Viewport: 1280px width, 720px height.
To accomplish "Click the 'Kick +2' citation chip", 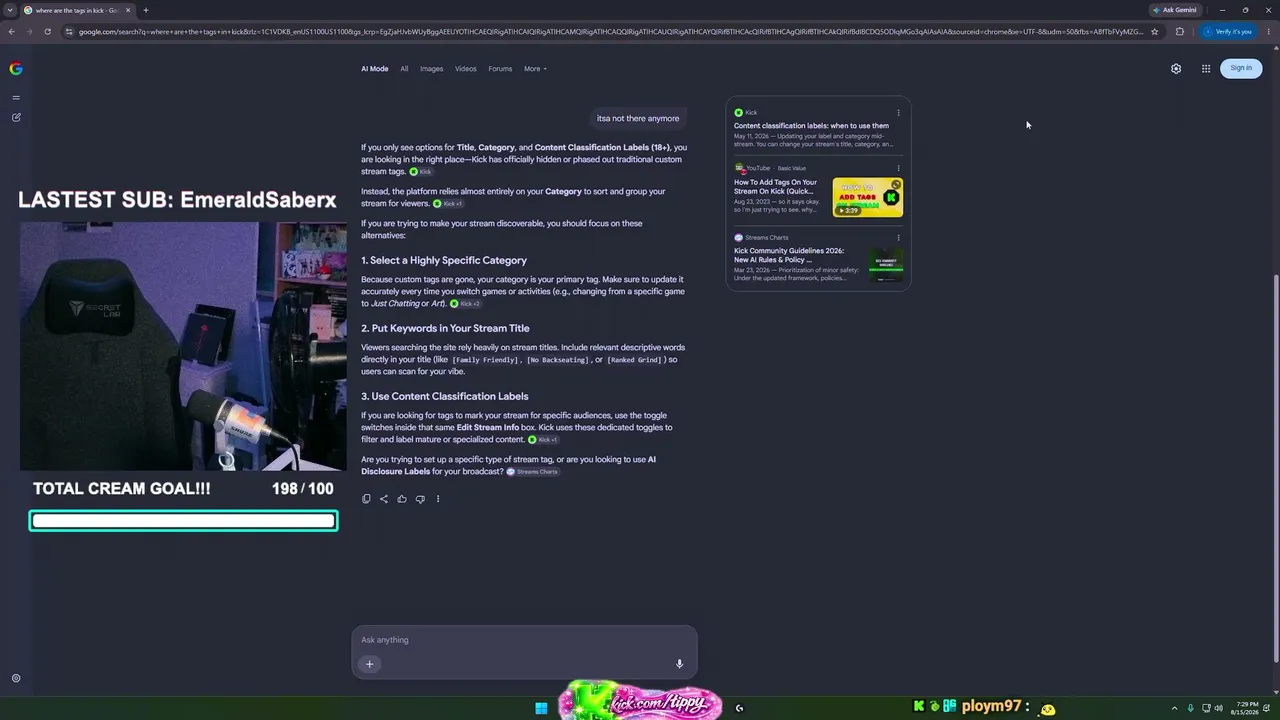I will pos(465,304).
